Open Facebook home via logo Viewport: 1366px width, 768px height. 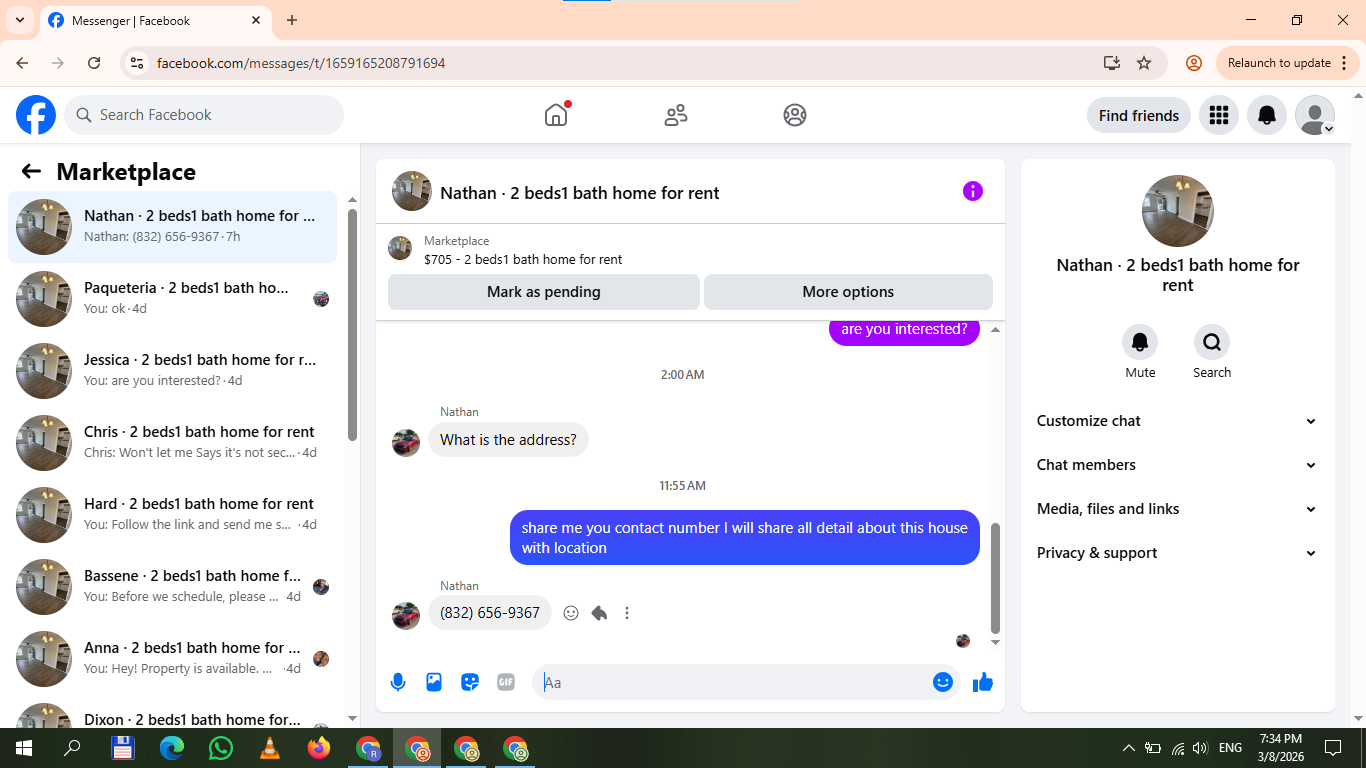pyautogui.click(x=36, y=115)
